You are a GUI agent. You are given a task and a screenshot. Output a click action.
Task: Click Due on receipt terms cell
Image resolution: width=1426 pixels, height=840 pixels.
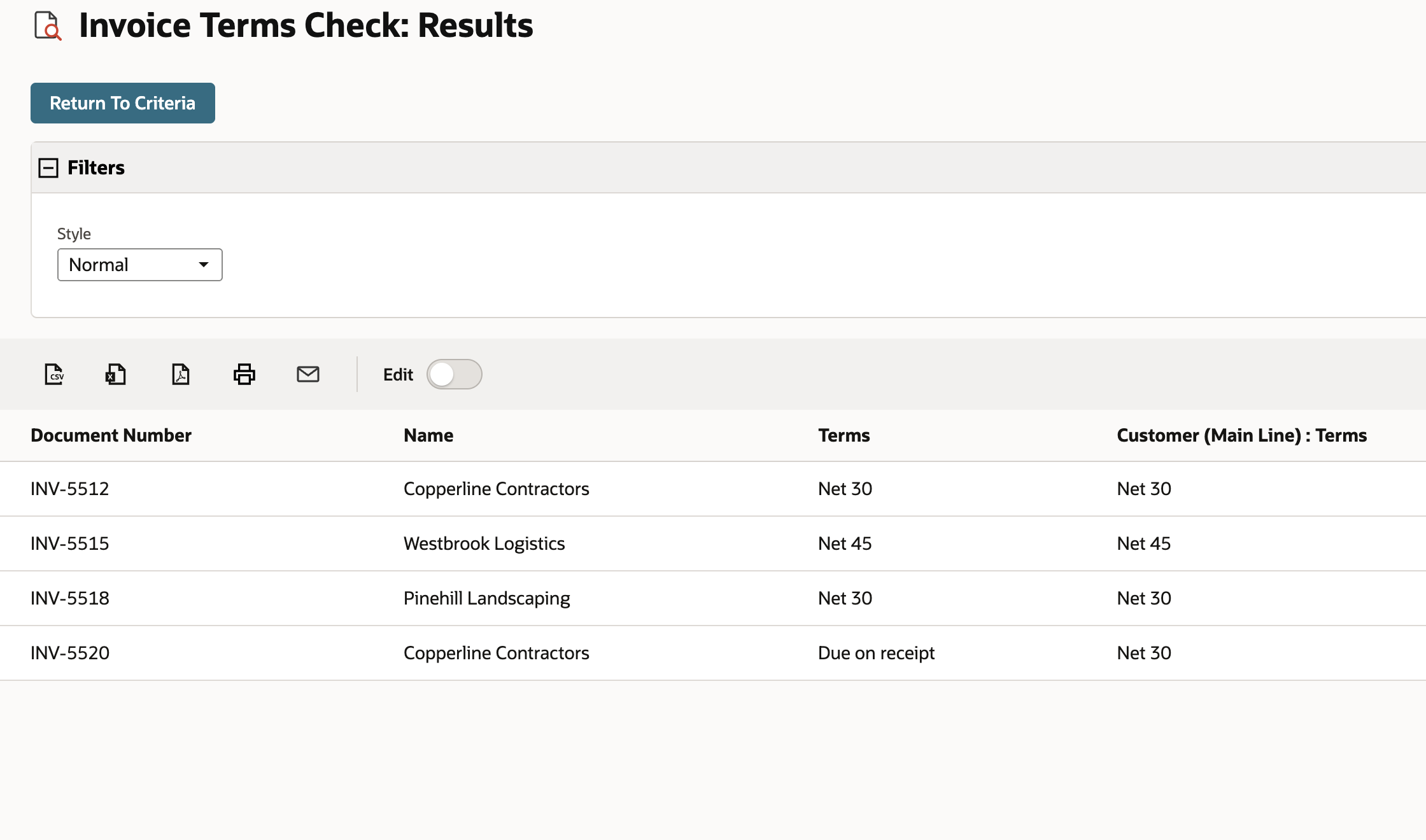click(877, 653)
